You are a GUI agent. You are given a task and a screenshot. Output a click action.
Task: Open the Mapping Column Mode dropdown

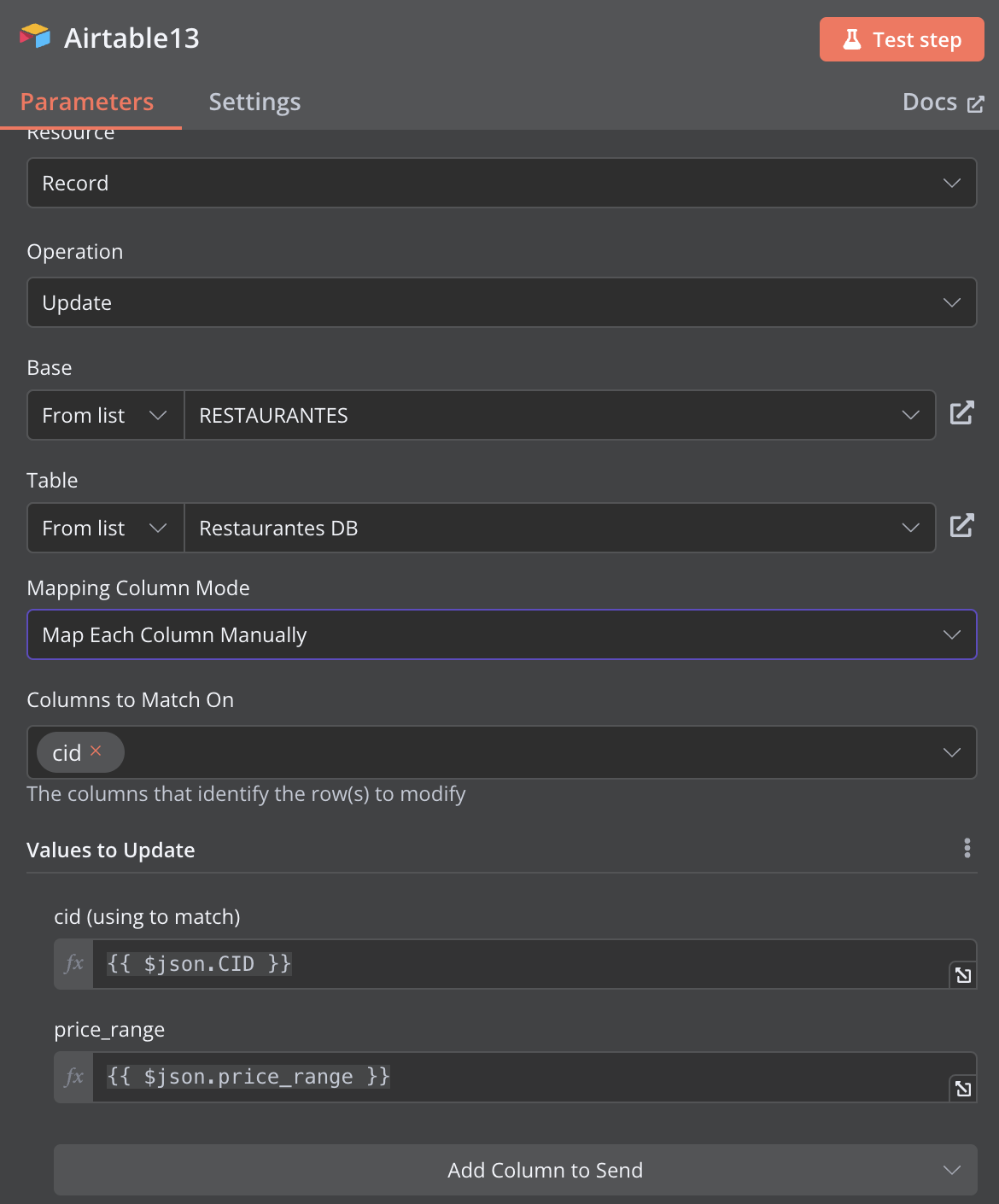click(x=502, y=634)
